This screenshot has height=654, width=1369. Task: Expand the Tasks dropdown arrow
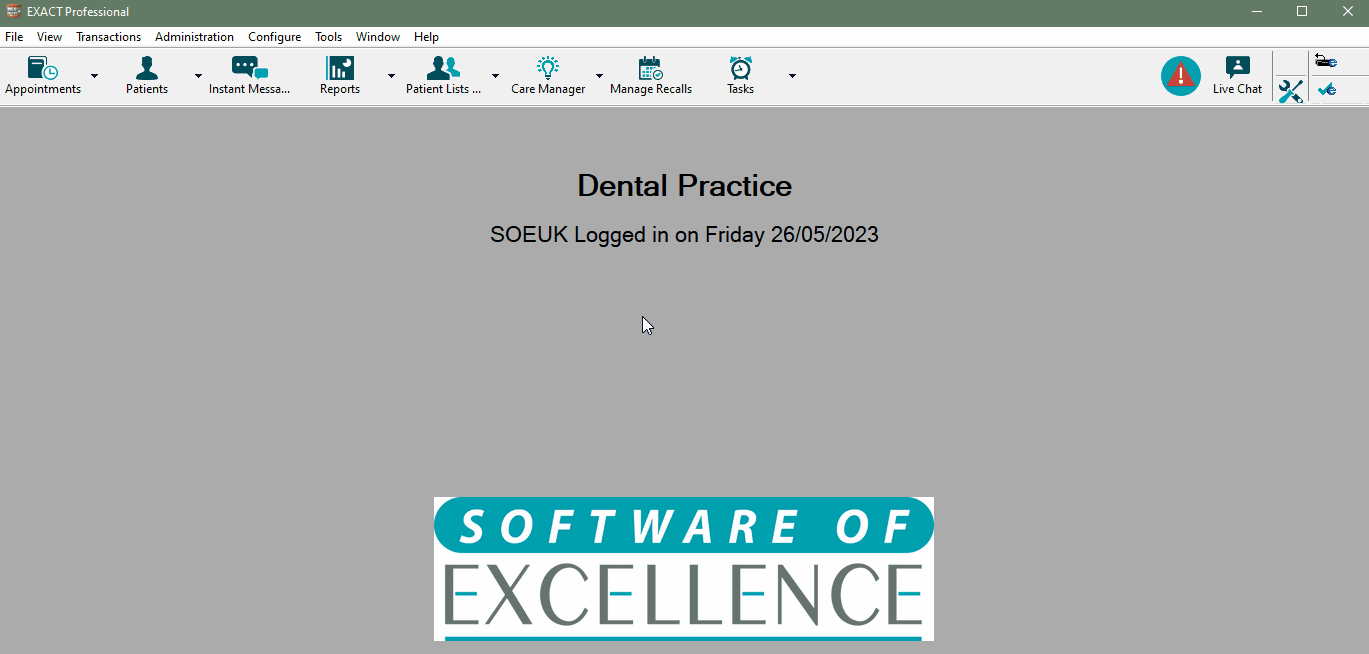point(792,76)
